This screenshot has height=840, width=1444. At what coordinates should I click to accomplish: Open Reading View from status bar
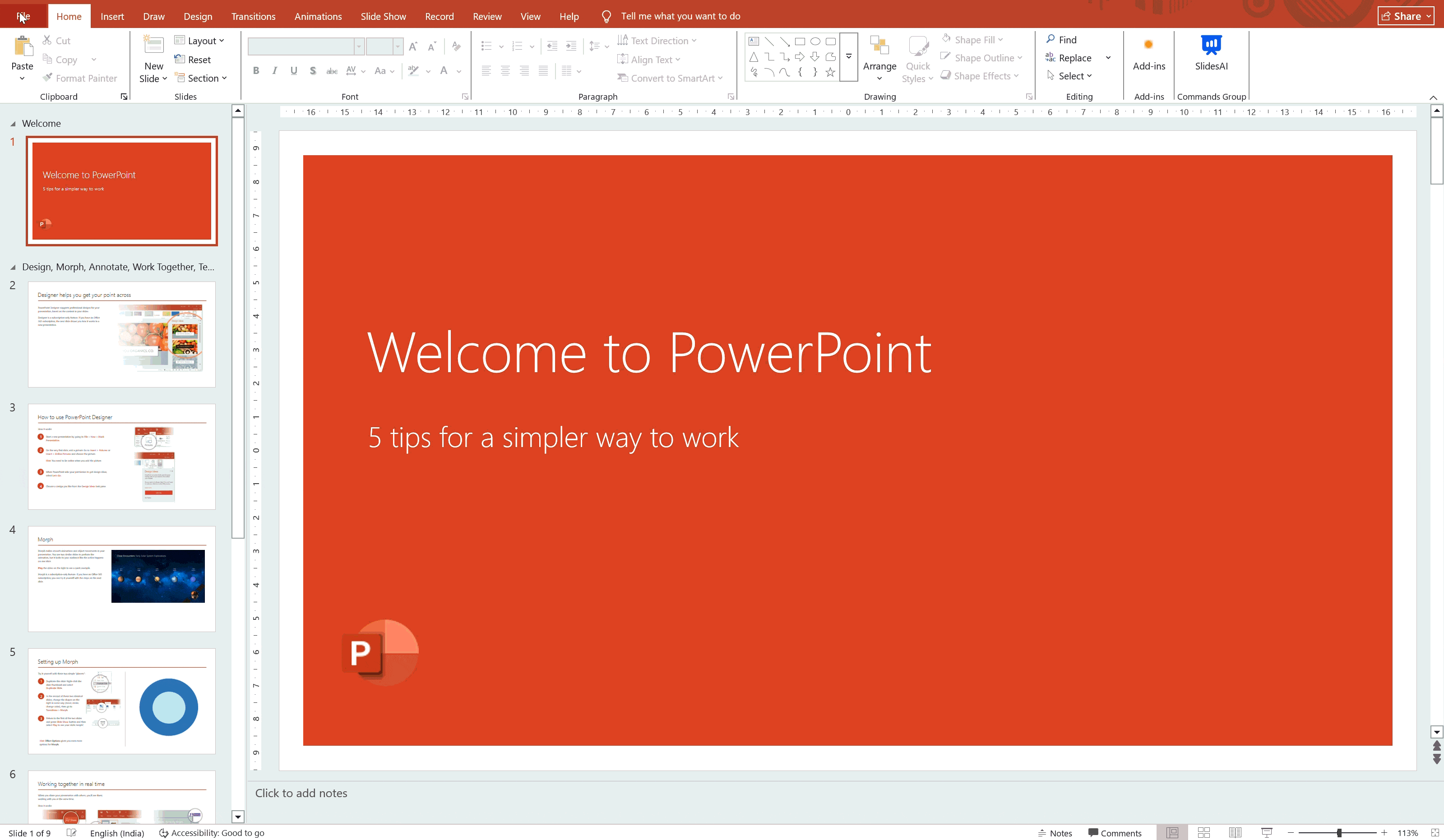tap(1235, 832)
